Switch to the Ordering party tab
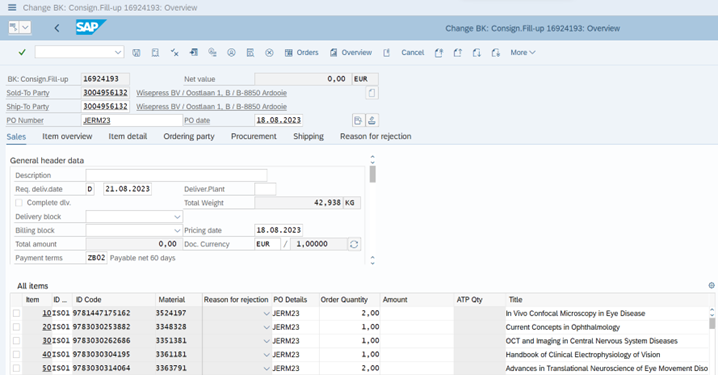Screen dimensions: 719x375 pyautogui.click(x=189, y=137)
